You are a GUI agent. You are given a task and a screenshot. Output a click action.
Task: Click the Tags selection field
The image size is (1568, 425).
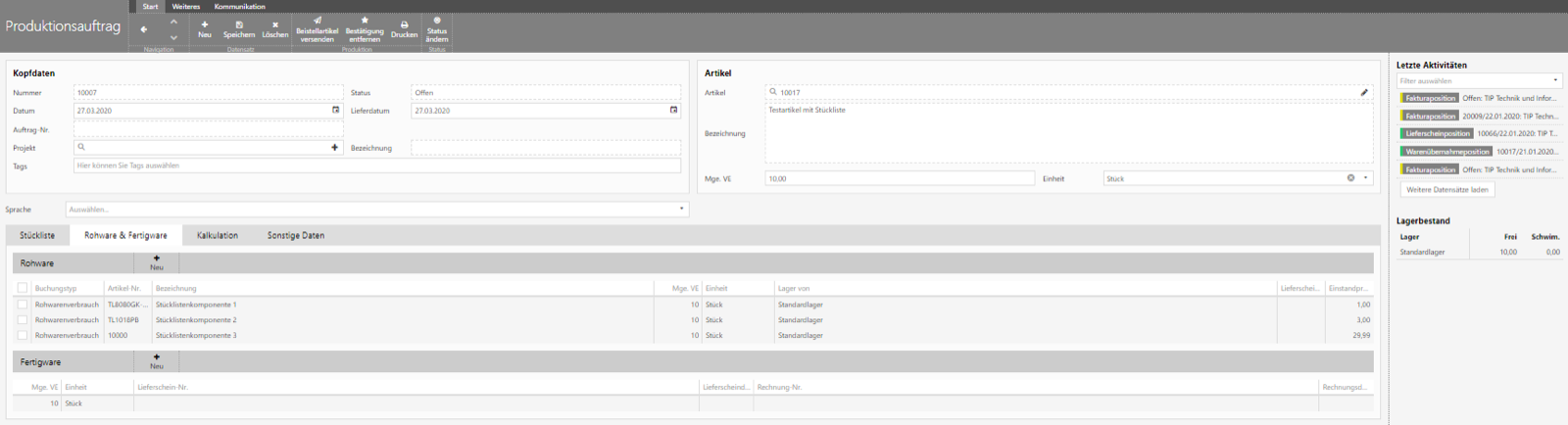tap(377, 165)
